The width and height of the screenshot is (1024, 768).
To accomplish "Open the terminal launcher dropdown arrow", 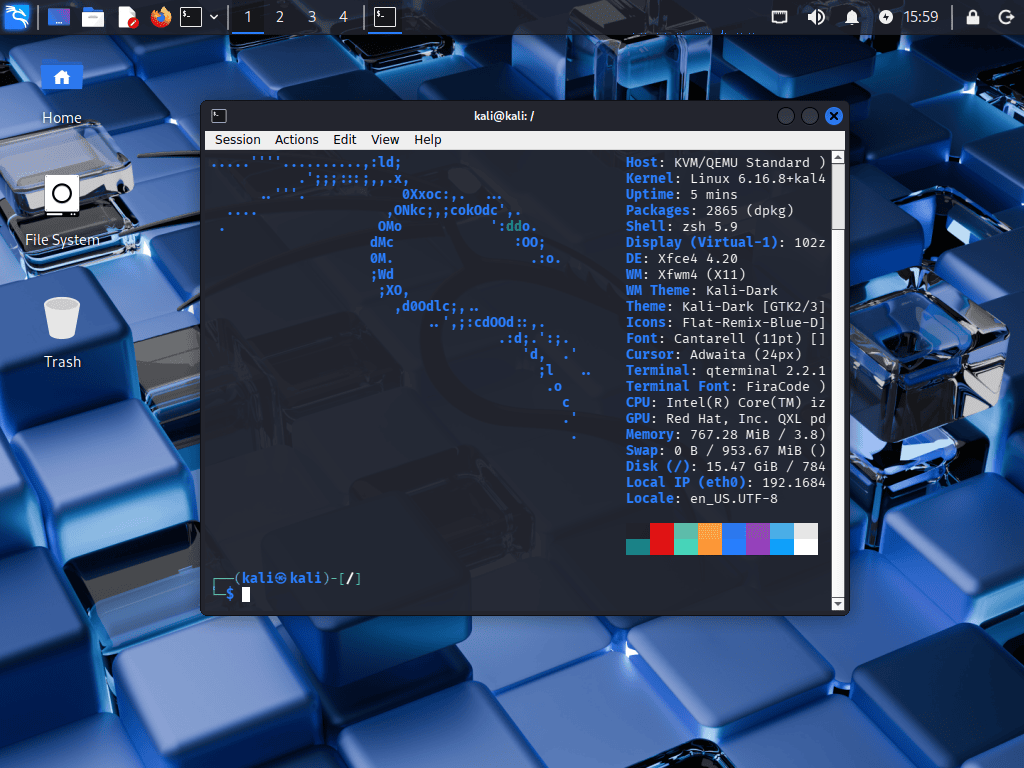I will pyautogui.click(x=213, y=17).
